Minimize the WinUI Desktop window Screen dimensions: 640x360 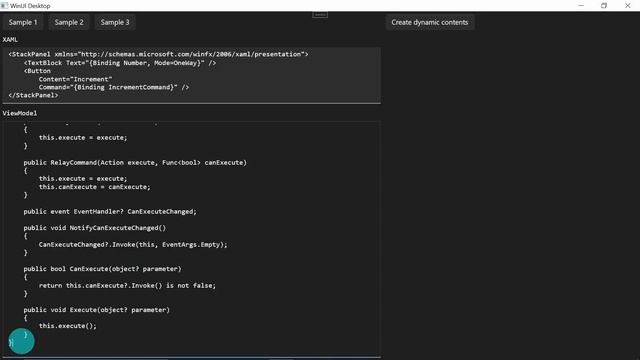[x=581, y=6]
